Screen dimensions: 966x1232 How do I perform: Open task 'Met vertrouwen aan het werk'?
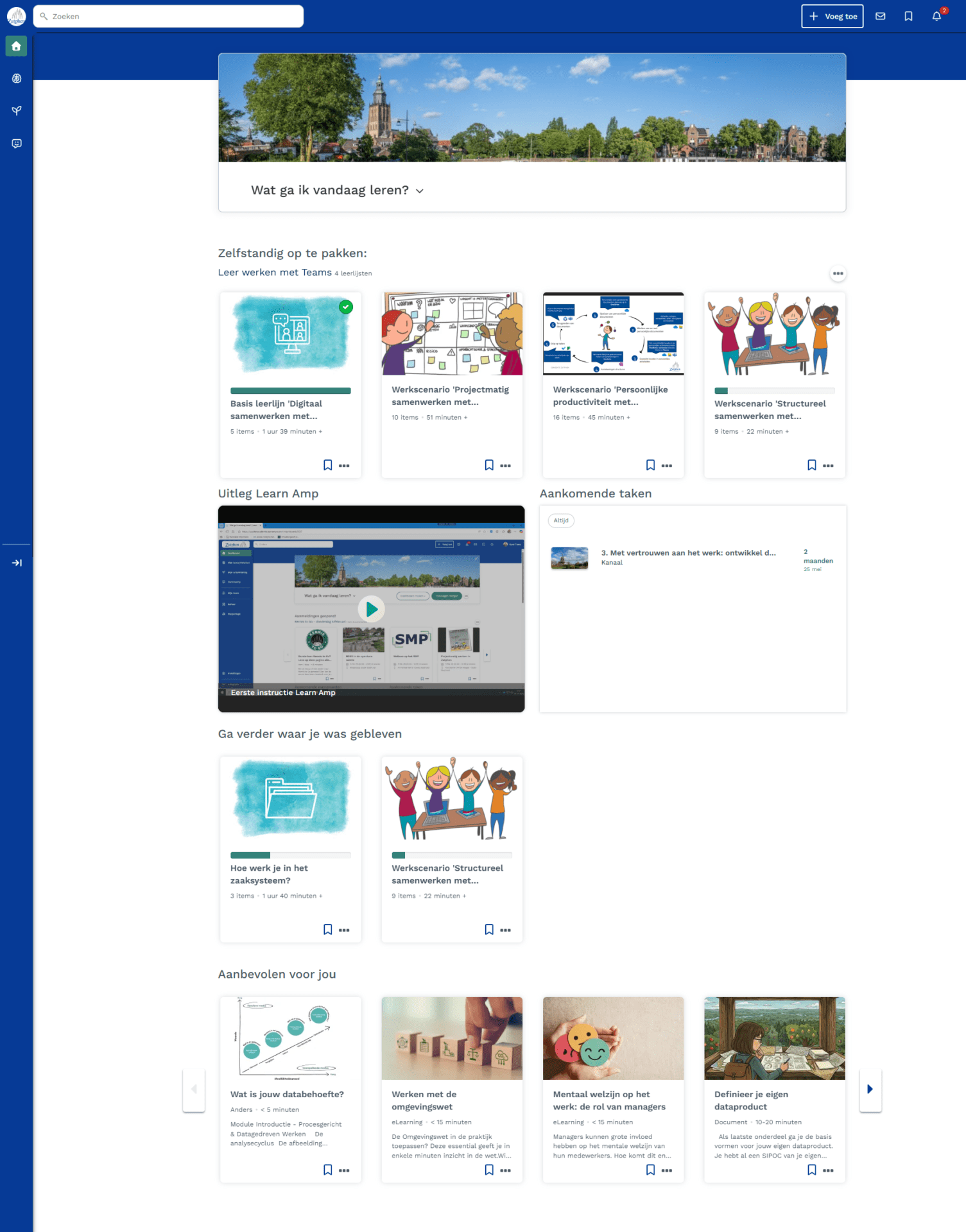pos(688,553)
